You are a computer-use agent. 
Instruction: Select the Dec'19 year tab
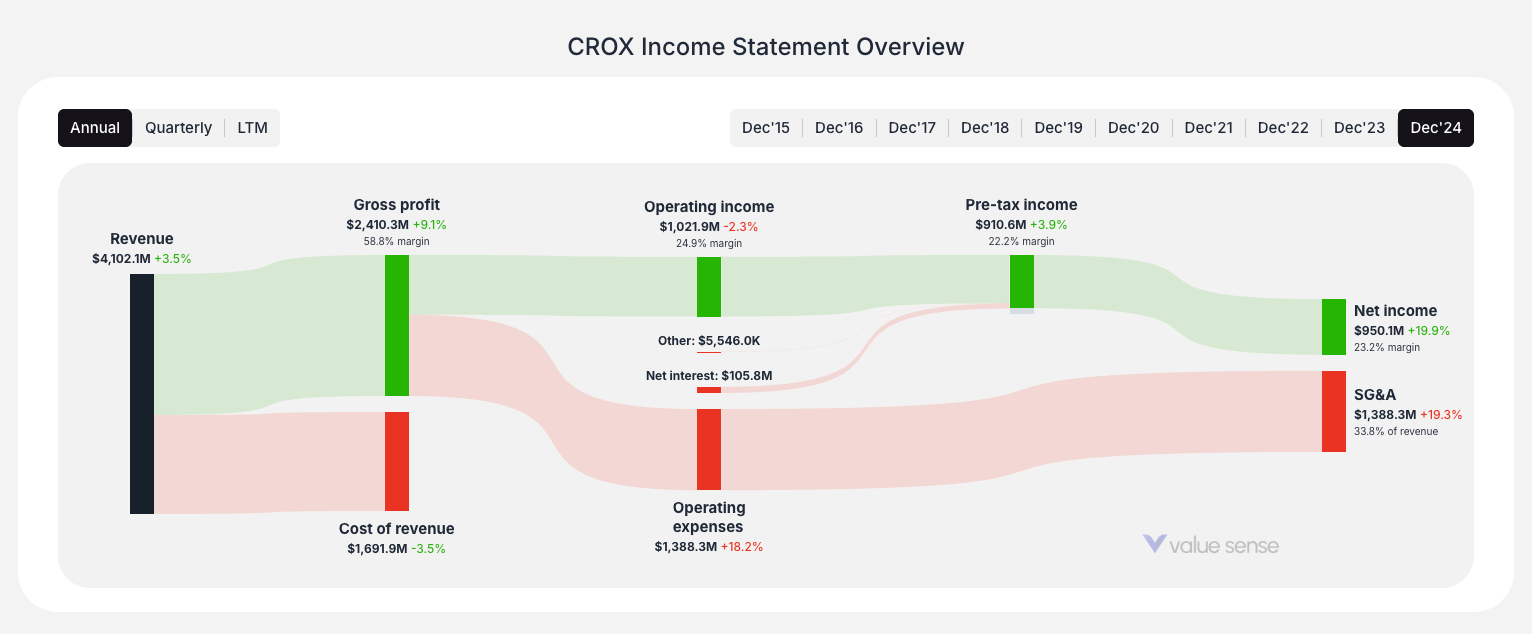click(1058, 128)
